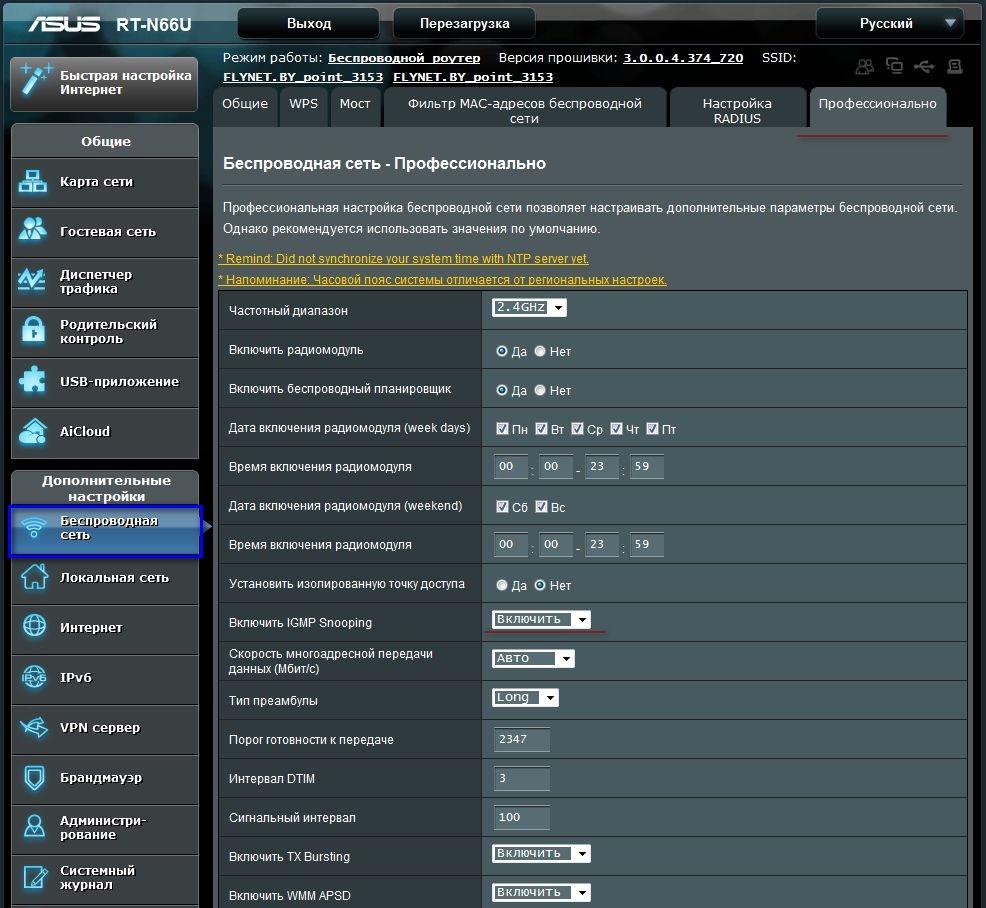Click the Напоминание time zone warning link
Screen dimensions: 986x908
442,280
